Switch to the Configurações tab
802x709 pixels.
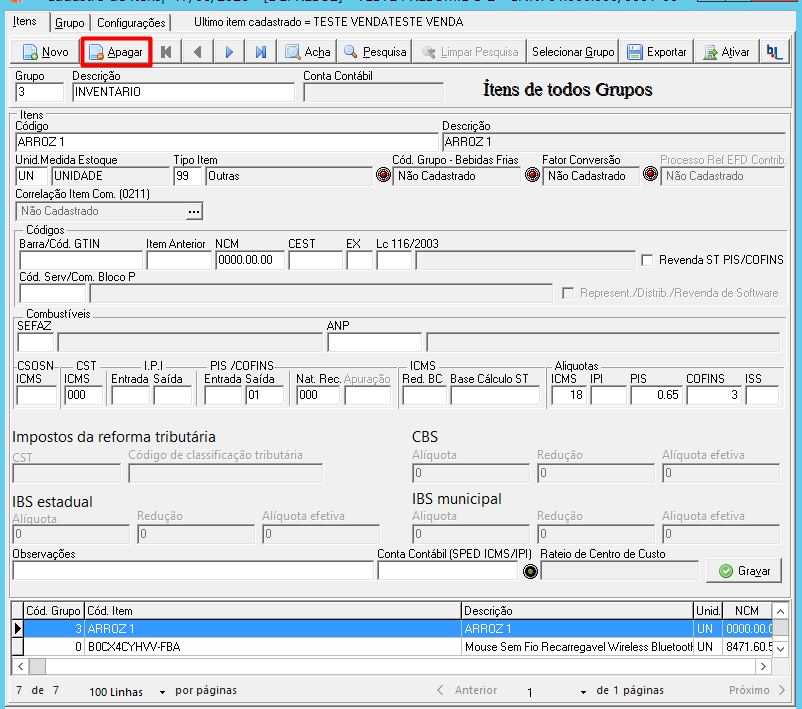131,23
